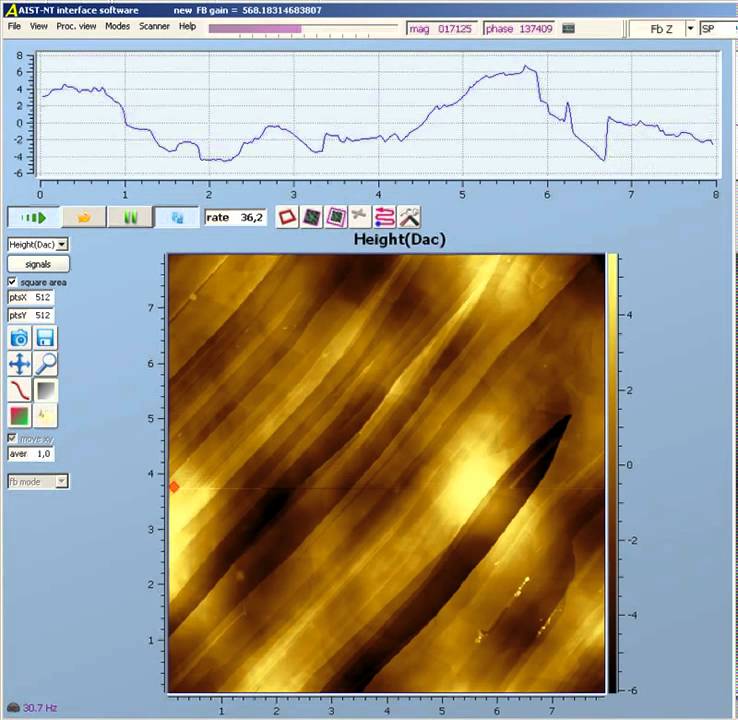The image size is (738, 720).
Task: Click the height color scale bar
Action: click(612, 473)
